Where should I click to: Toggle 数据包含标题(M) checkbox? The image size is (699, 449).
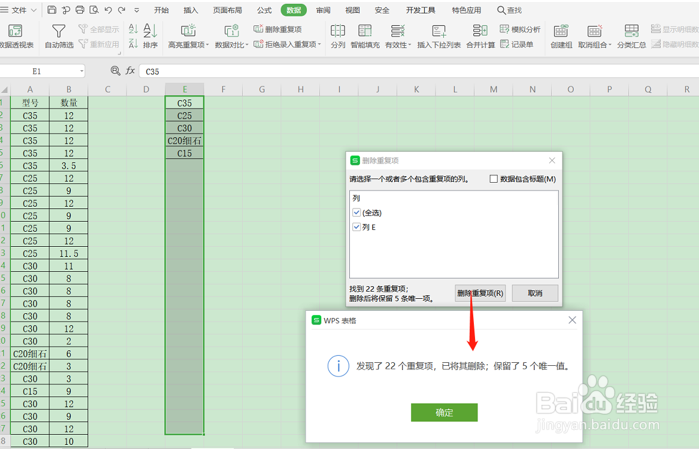pos(493,179)
